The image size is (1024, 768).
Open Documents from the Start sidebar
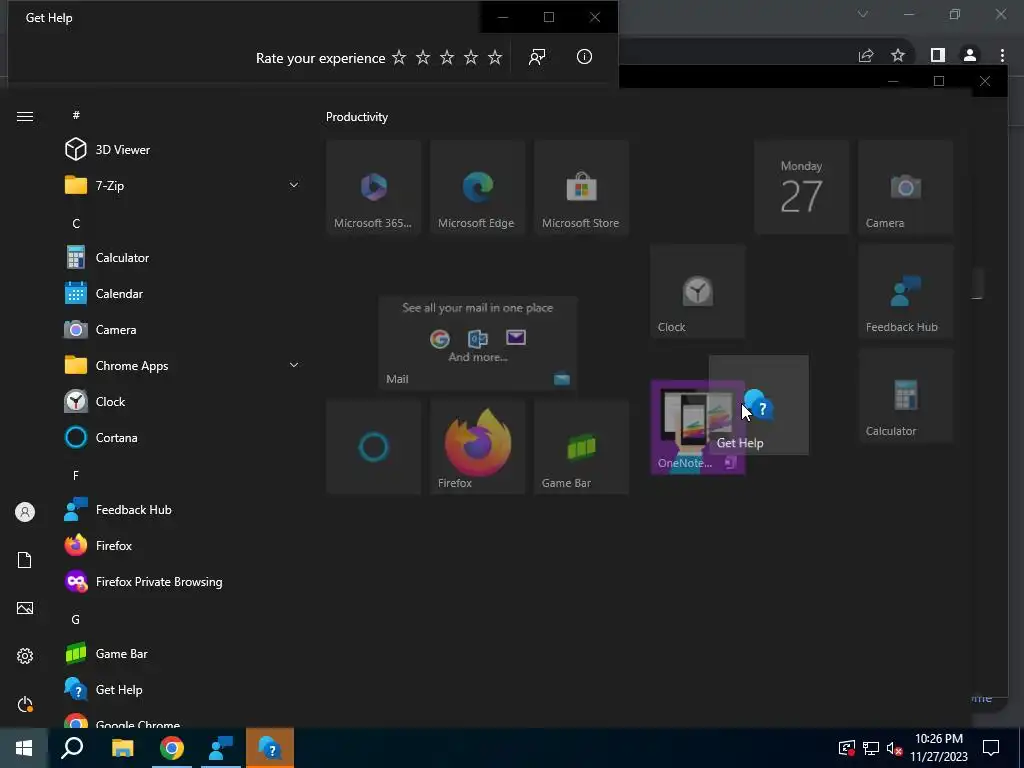click(25, 560)
